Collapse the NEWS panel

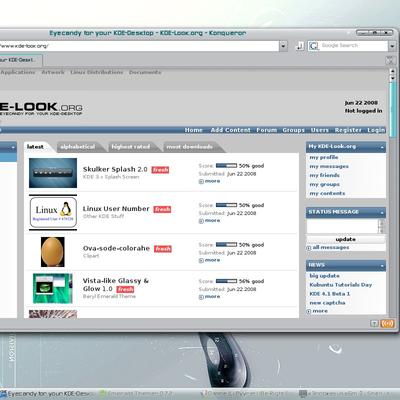point(382,266)
